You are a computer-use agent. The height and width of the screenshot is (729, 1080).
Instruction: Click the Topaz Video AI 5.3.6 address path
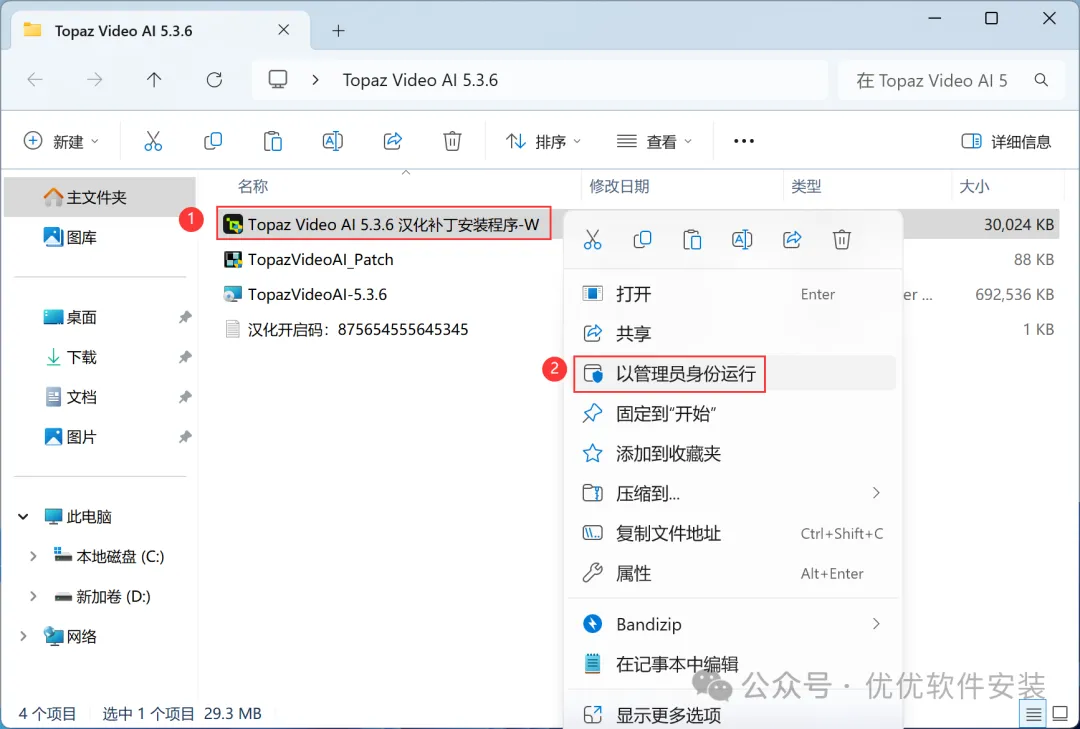[420, 80]
